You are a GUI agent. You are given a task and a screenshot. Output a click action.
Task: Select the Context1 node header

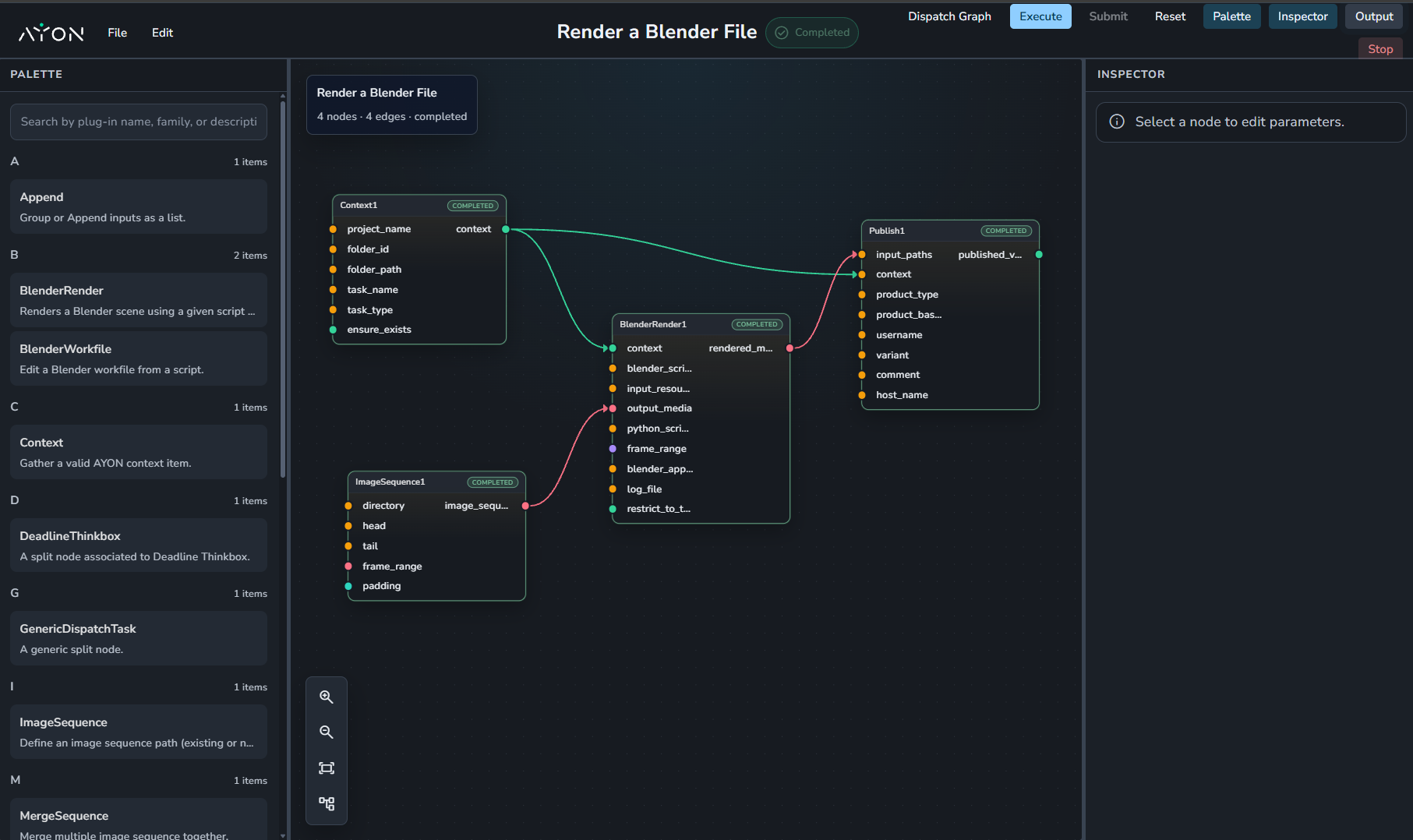pos(419,206)
